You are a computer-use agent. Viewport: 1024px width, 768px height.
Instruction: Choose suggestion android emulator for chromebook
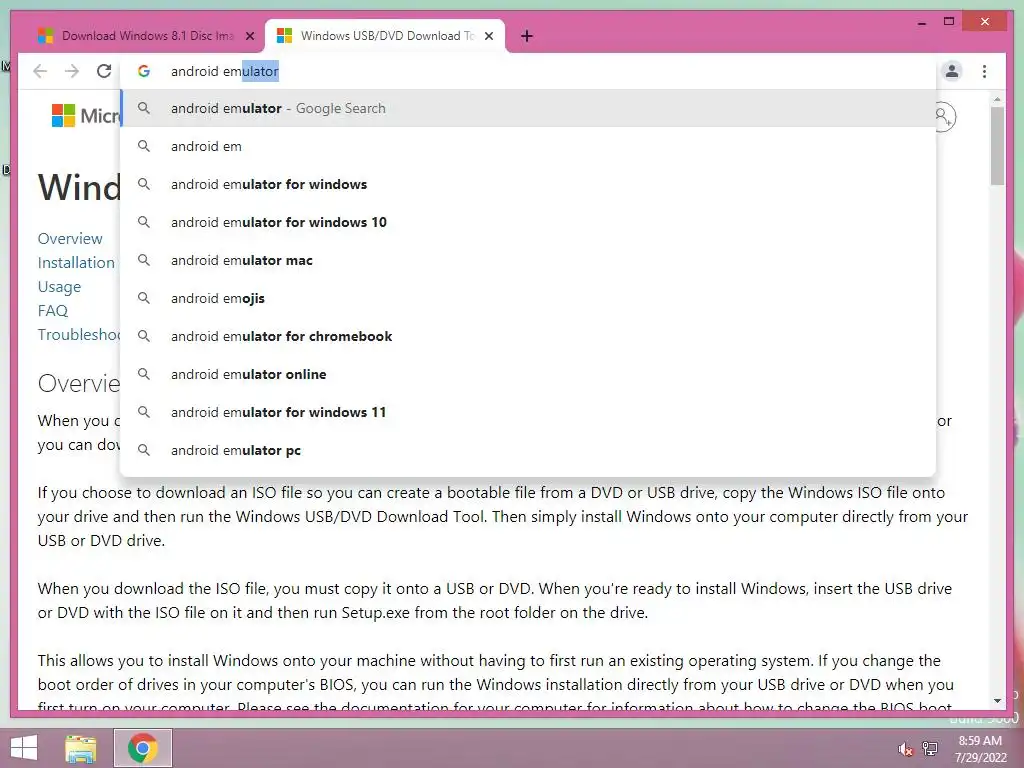tap(528, 336)
